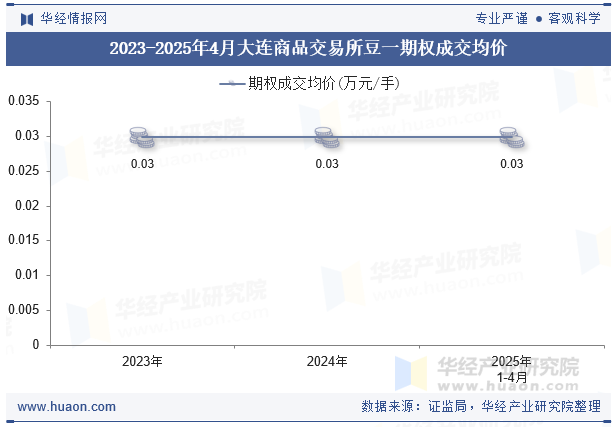The height and width of the screenshot is (427, 615).
Task: Open the www.huaon.com footer link
Action: pyautogui.click(x=67, y=407)
